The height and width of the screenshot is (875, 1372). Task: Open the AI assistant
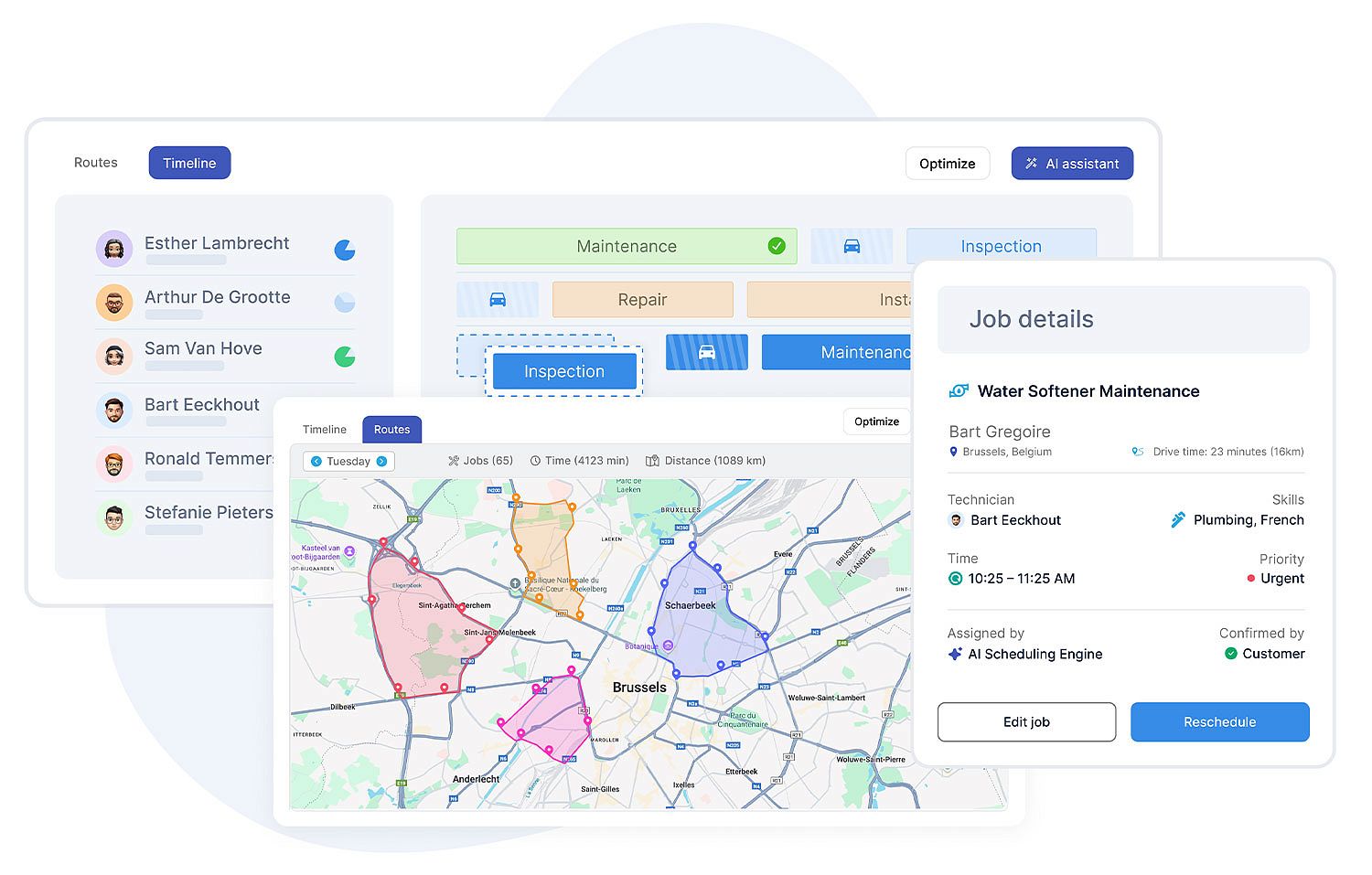click(1071, 163)
